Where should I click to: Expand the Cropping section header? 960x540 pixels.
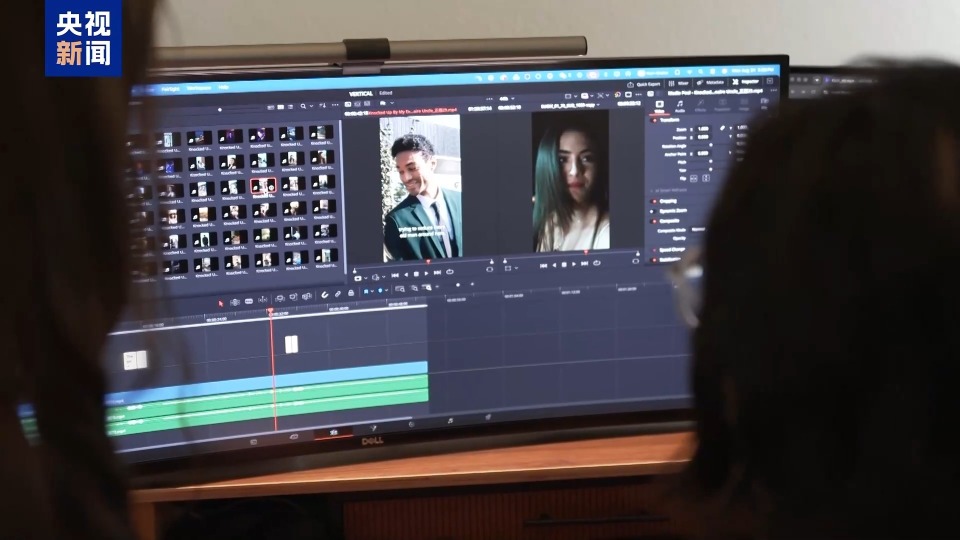pyautogui.click(x=668, y=201)
